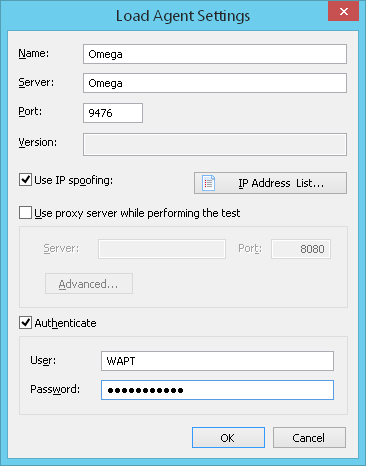Click the empty Version field
The width and height of the screenshot is (366, 466).
[215, 144]
